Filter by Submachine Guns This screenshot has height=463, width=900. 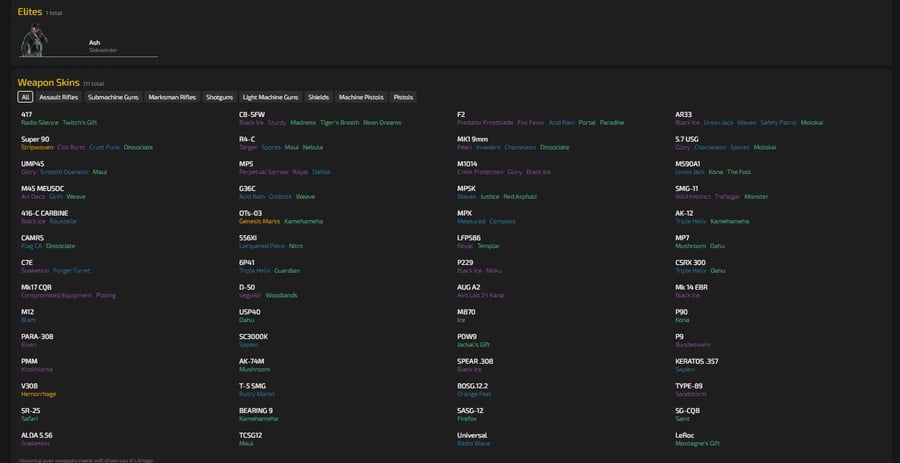coord(114,97)
